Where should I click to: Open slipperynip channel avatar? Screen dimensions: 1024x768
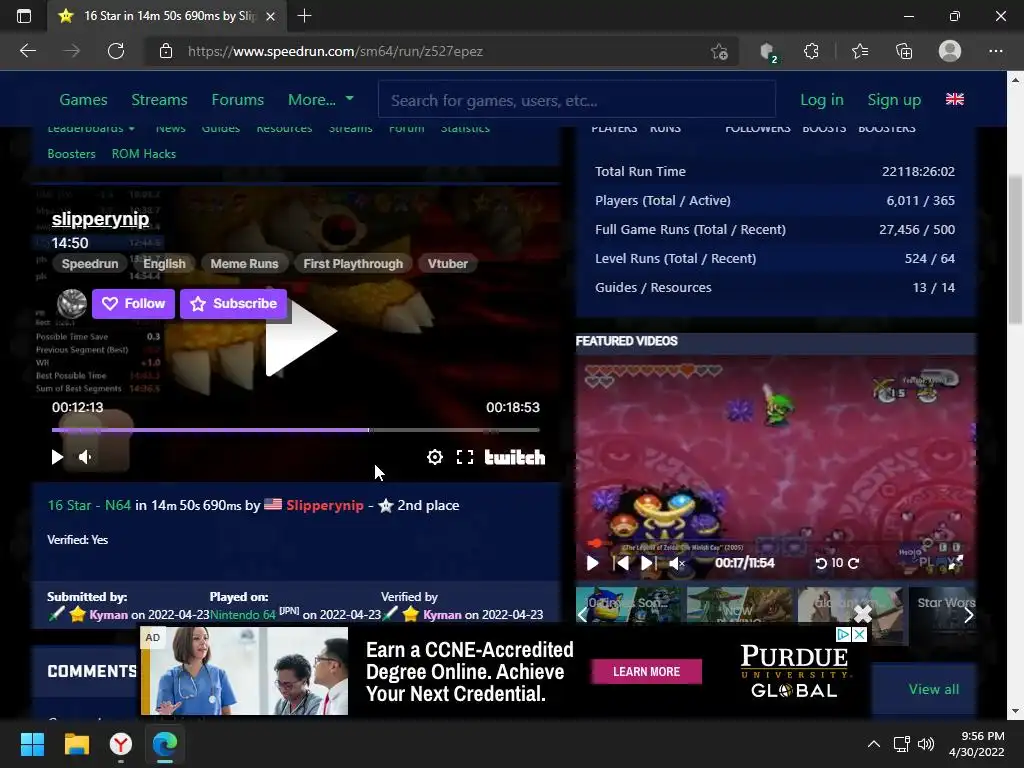click(x=72, y=304)
